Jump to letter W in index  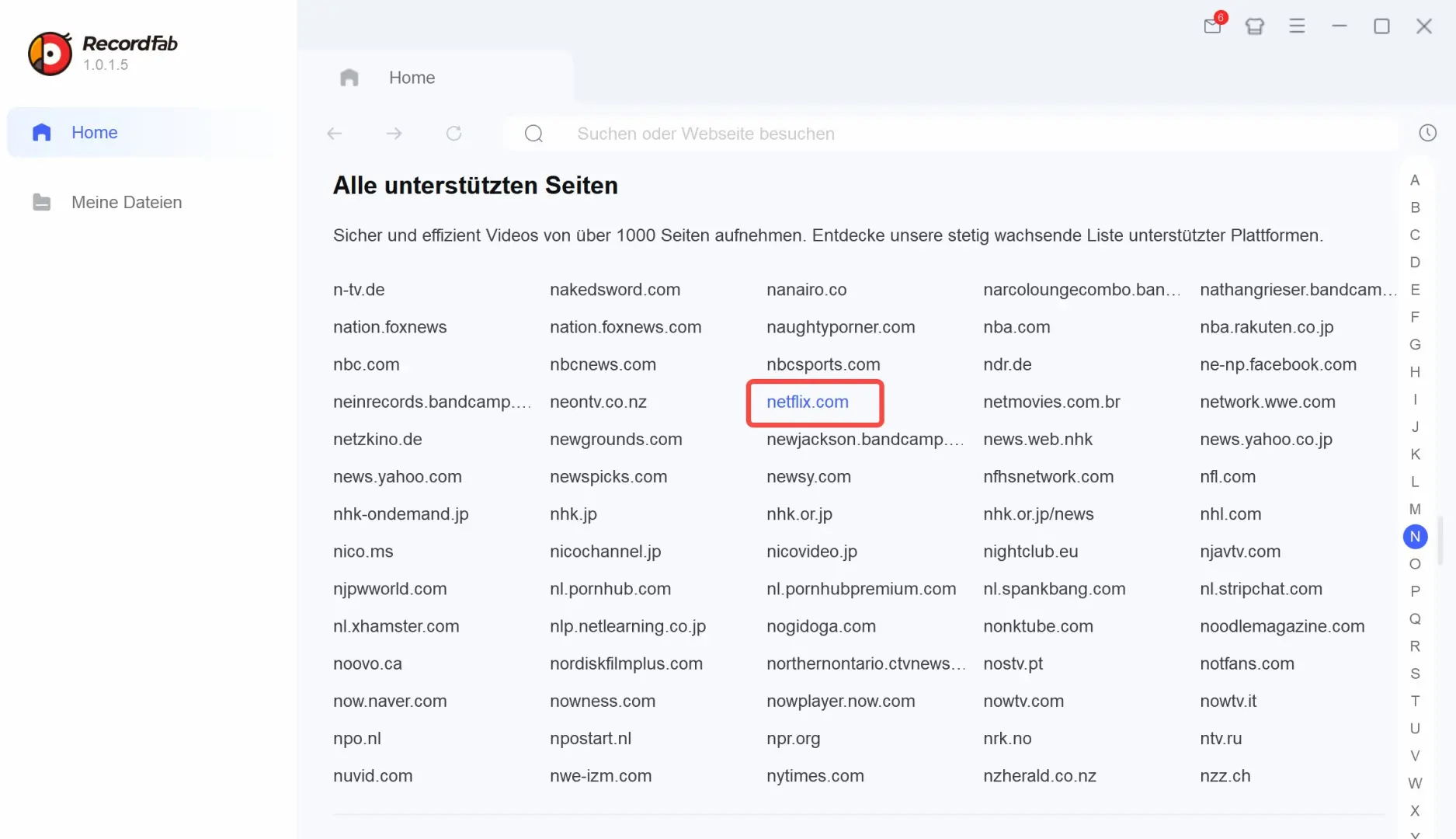[x=1415, y=783]
